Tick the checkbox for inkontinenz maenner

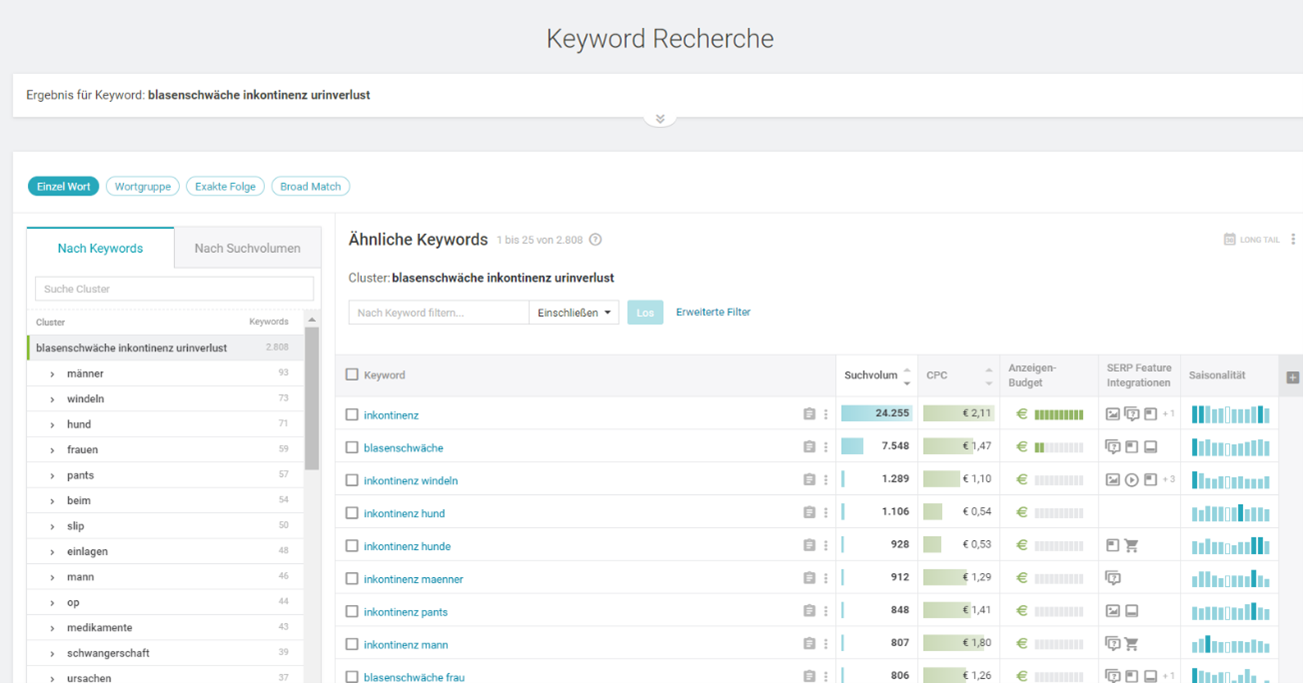(x=352, y=578)
